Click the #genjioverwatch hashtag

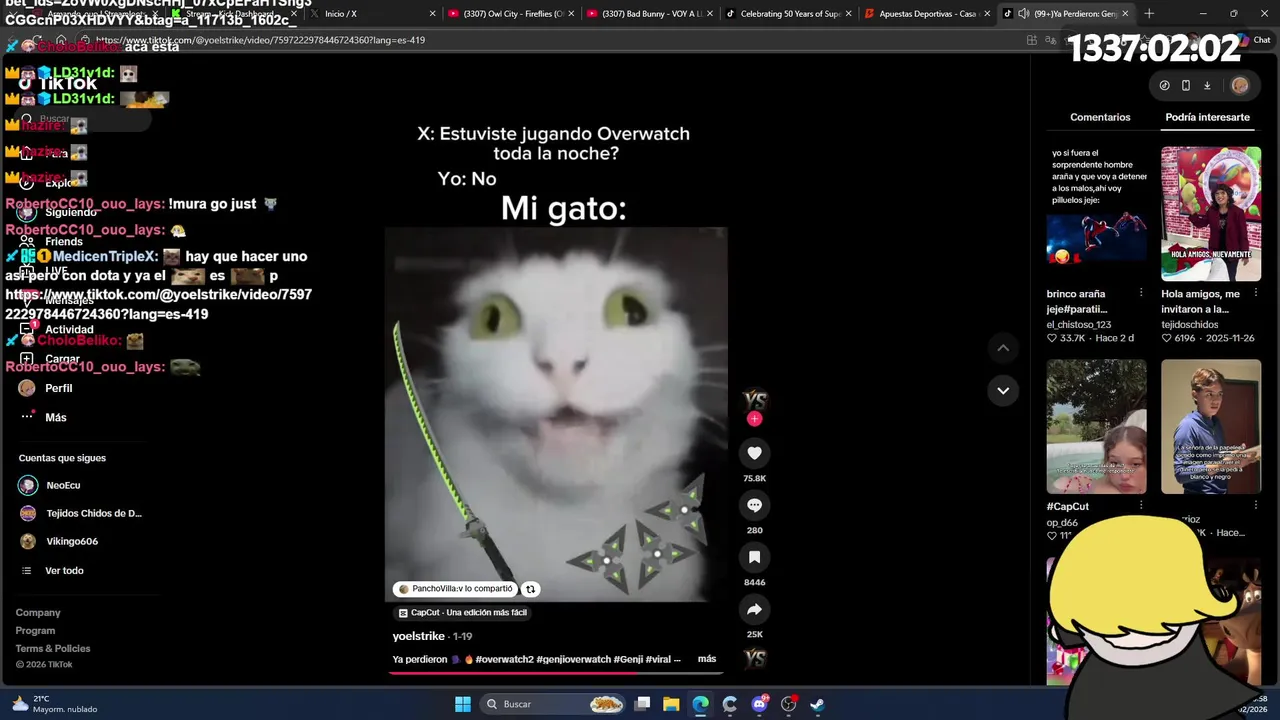[573, 659]
